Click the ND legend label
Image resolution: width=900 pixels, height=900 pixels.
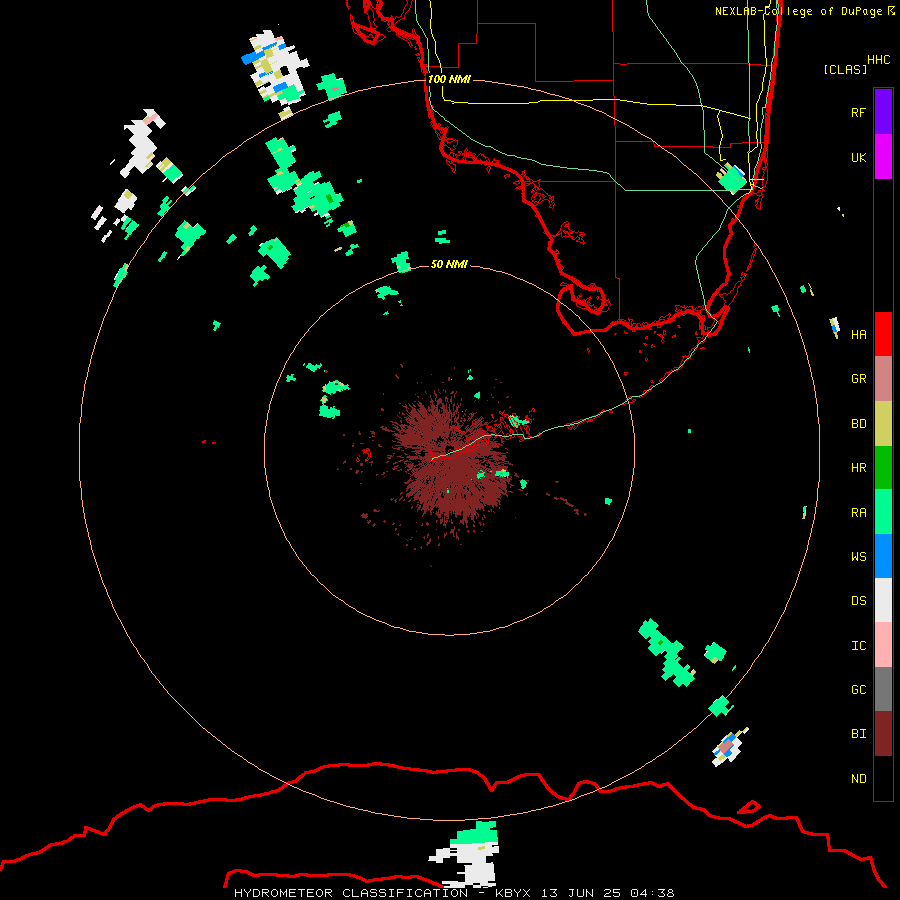[858, 779]
